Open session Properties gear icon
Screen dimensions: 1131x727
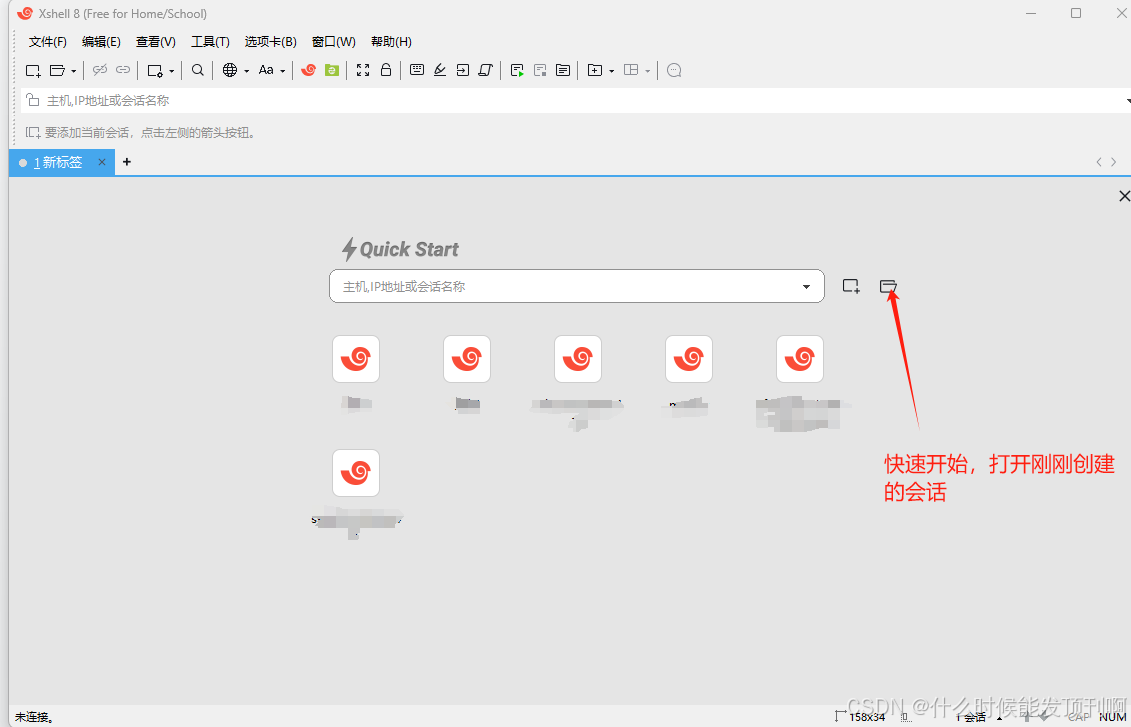[x=155, y=71]
